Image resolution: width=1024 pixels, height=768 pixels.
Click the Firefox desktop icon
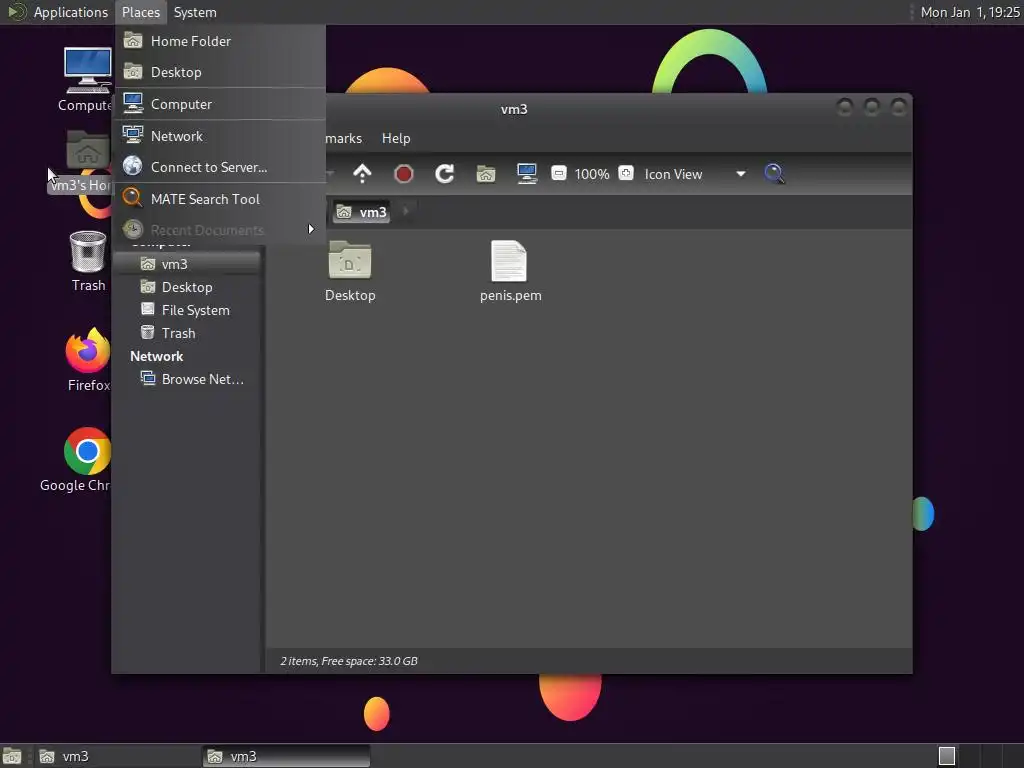coord(88,360)
